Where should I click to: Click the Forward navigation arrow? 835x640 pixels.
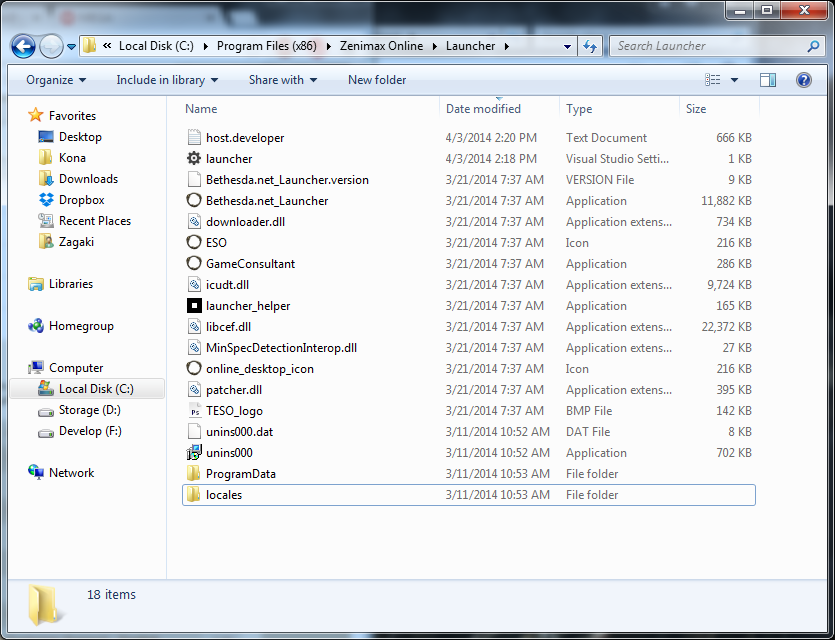click(52, 46)
